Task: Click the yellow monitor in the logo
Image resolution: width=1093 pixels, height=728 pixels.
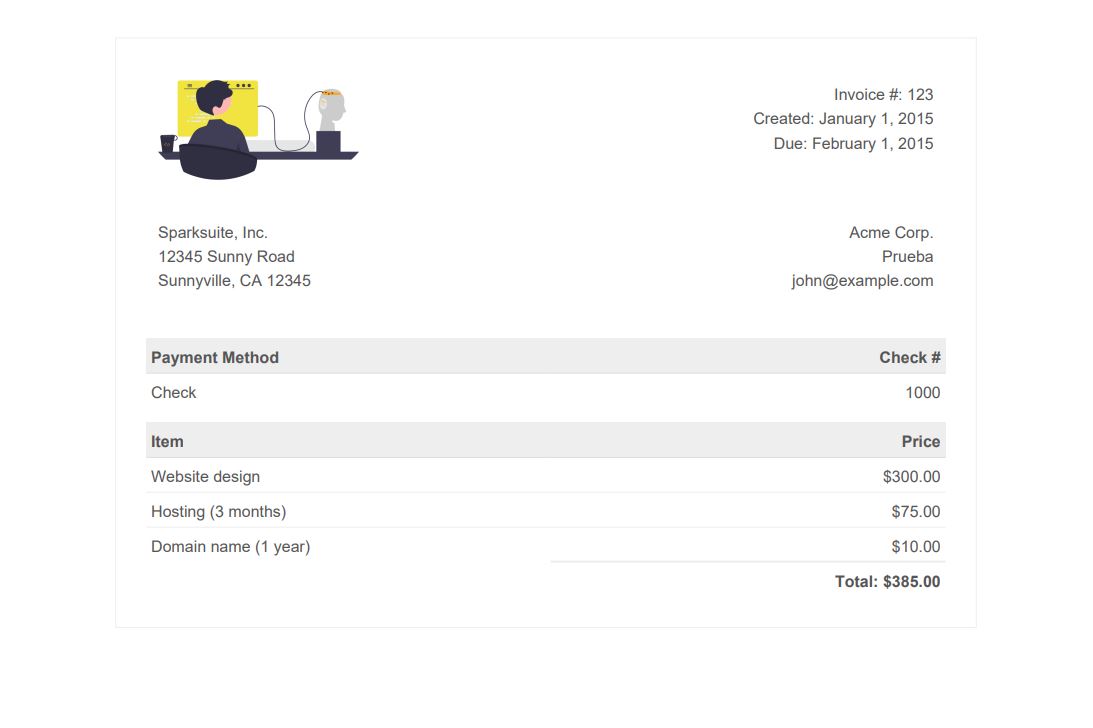Action: click(218, 107)
